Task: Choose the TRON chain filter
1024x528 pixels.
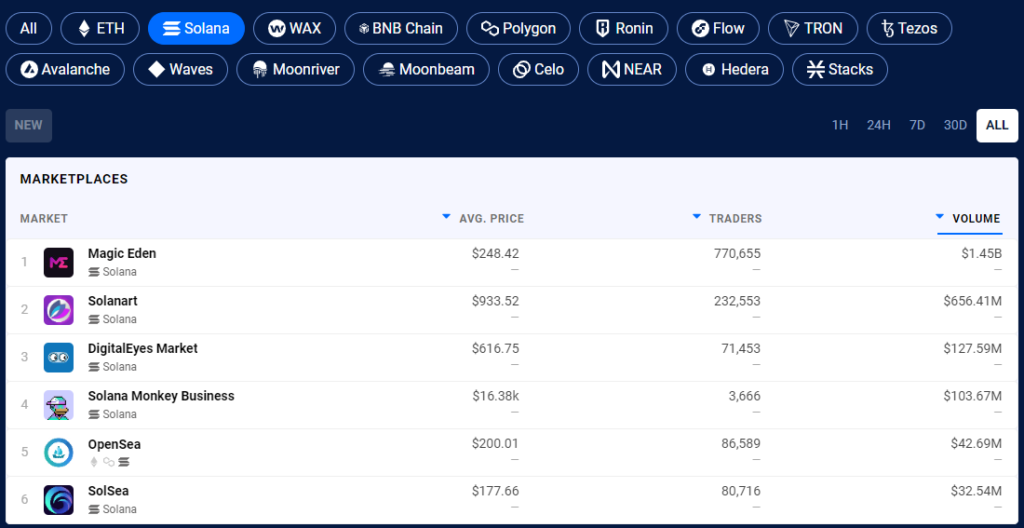Action: tap(813, 29)
